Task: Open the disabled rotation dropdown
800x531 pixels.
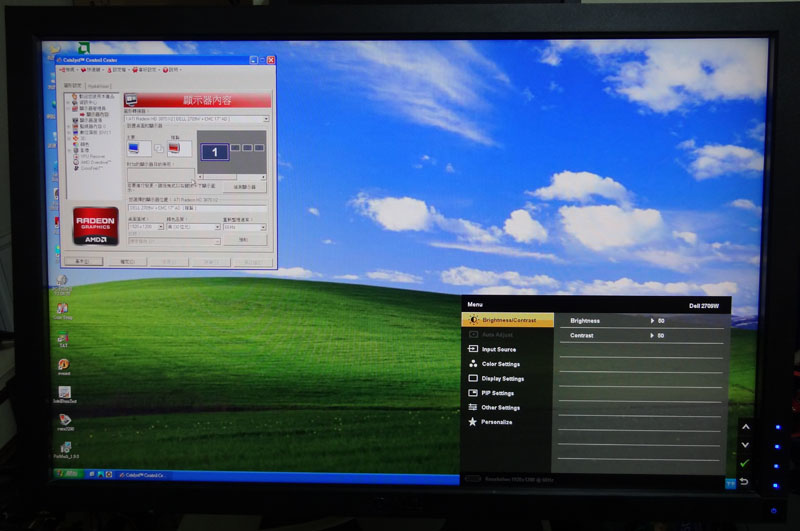Action: [174, 241]
